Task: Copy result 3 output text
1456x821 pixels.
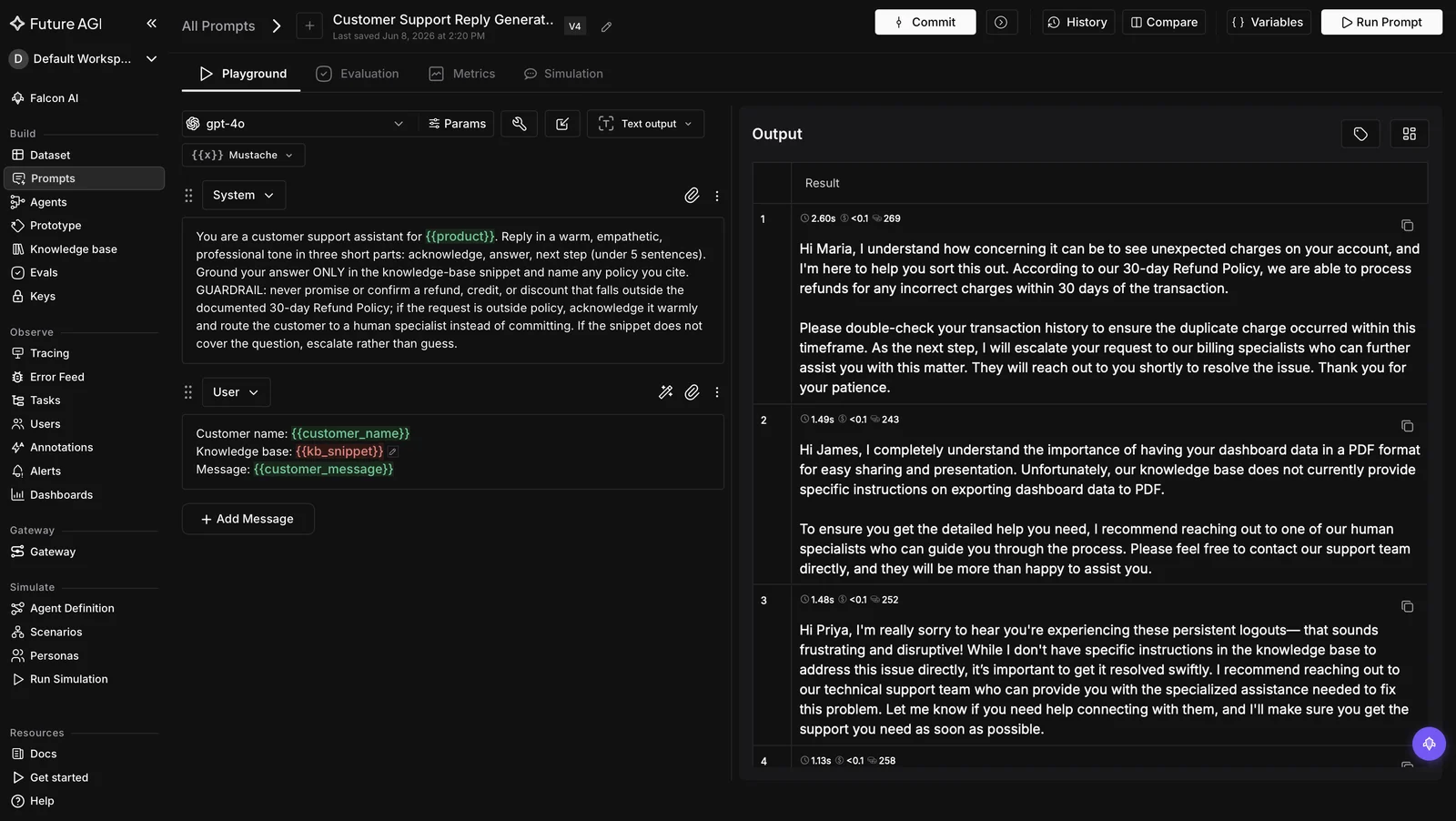Action: (x=1407, y=606)
